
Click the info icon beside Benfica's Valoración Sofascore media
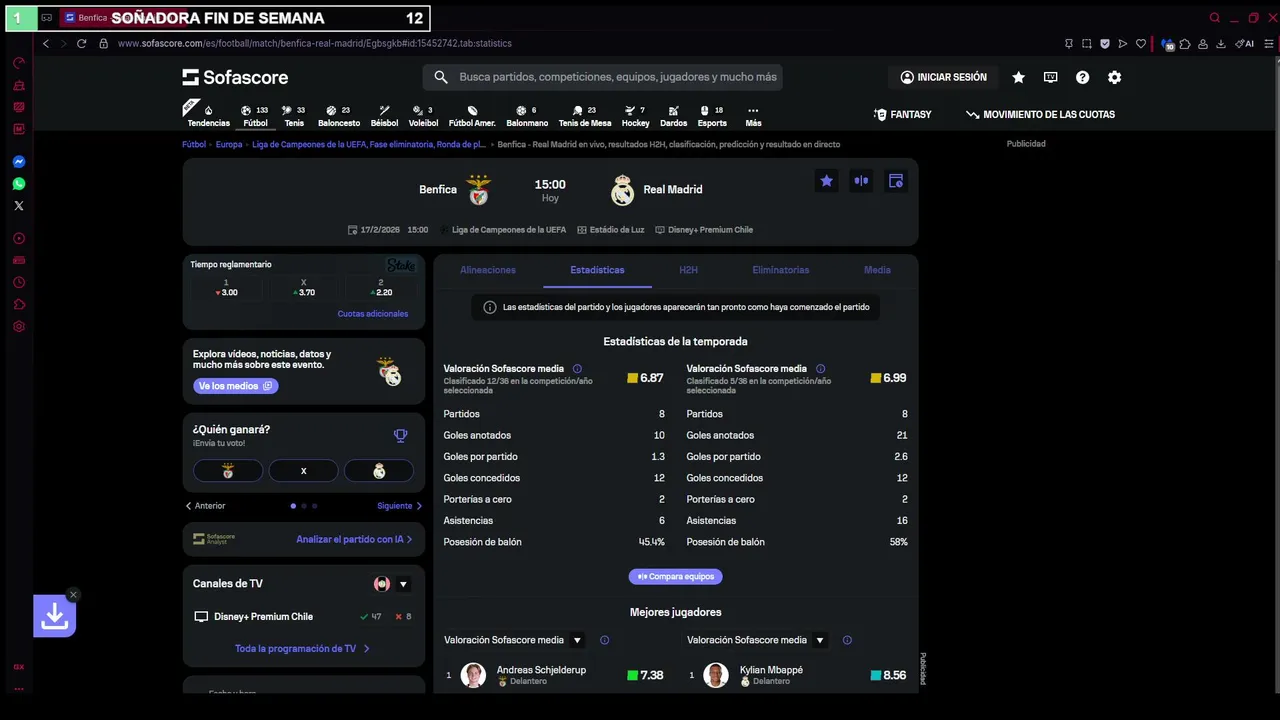[577, 369]
